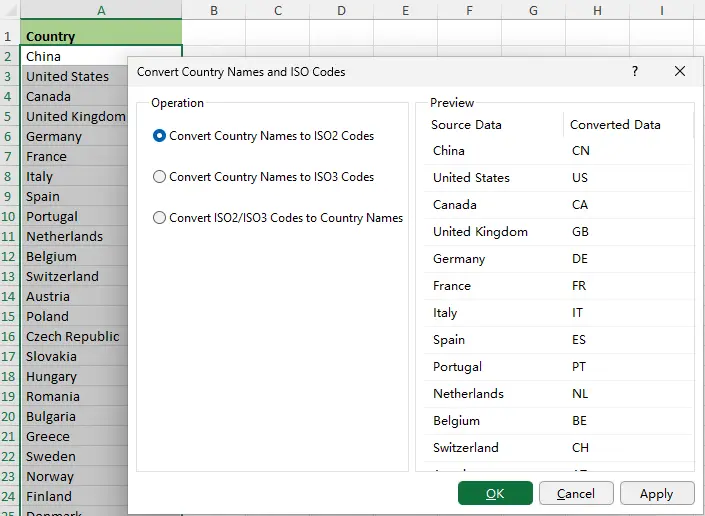
Task: Select column F header
Action: tap(469, 10)
